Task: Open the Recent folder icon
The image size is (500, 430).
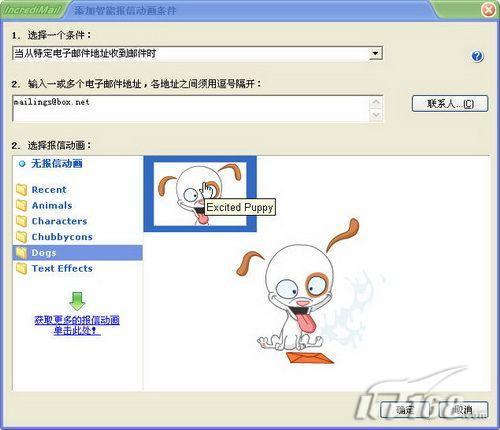Action: [22, 190]
